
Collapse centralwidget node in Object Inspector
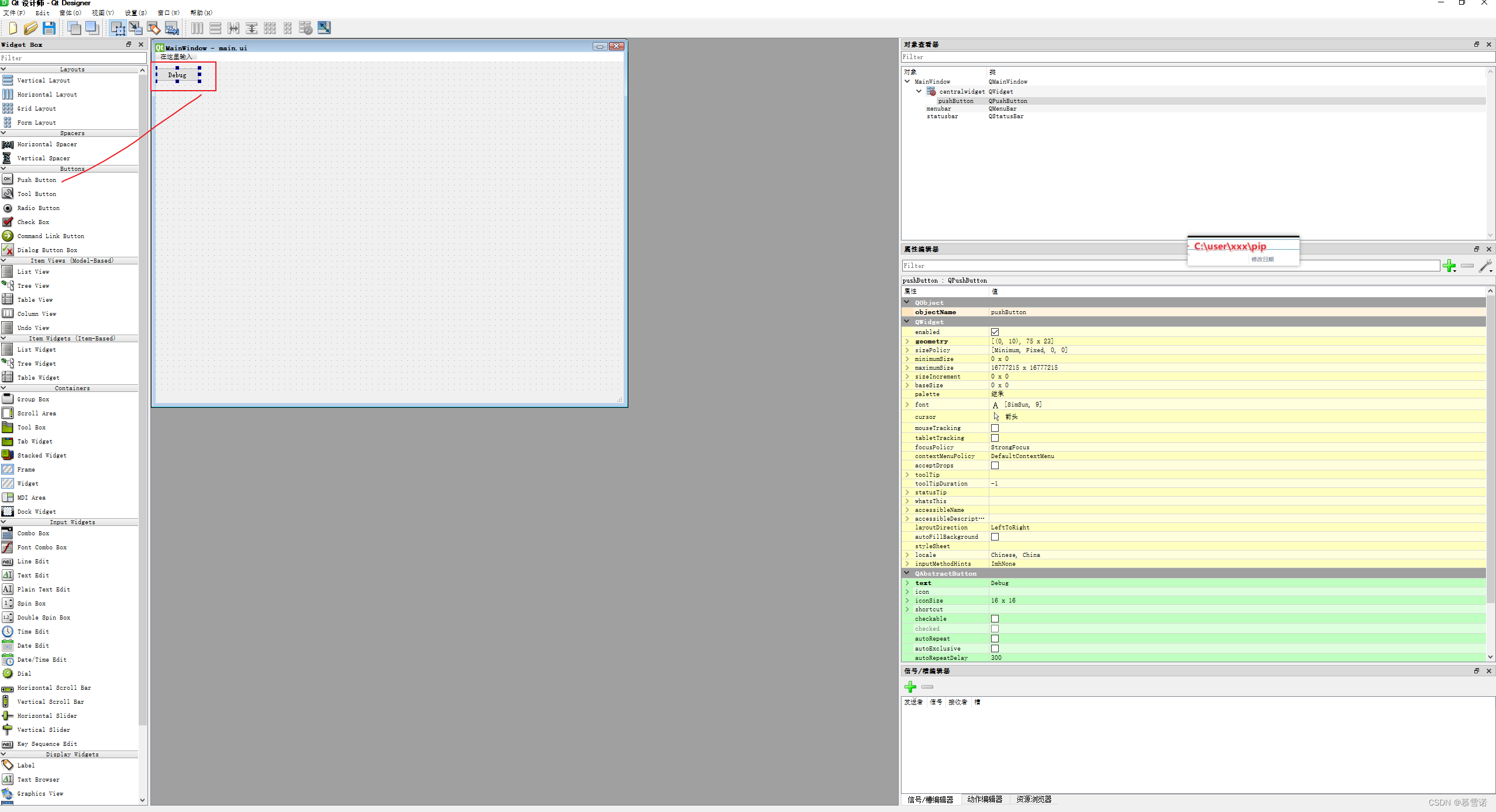pyautogui.click(x=919, y=91)
